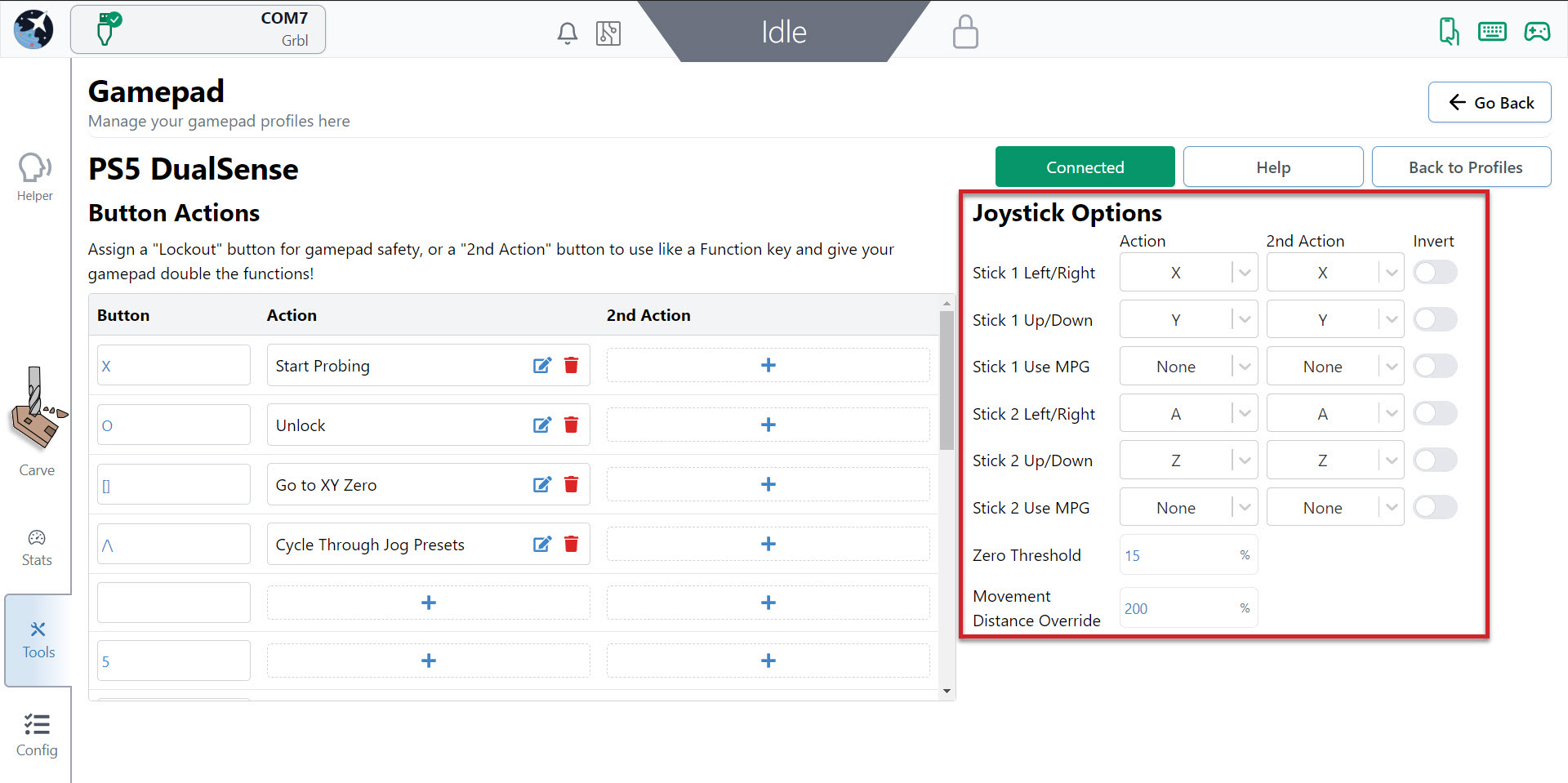Click the remote phone icon
The height and width of the screenshot is (783, 1568).
1448,32
